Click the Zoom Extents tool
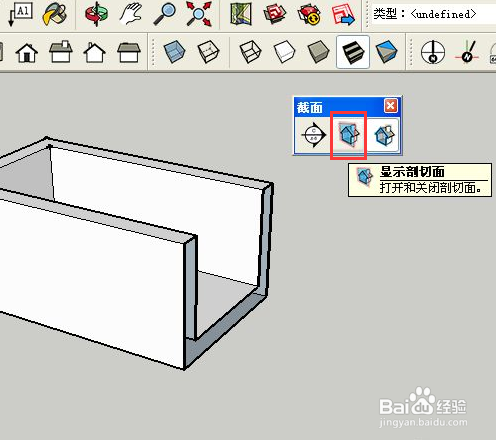 (199, 14)
